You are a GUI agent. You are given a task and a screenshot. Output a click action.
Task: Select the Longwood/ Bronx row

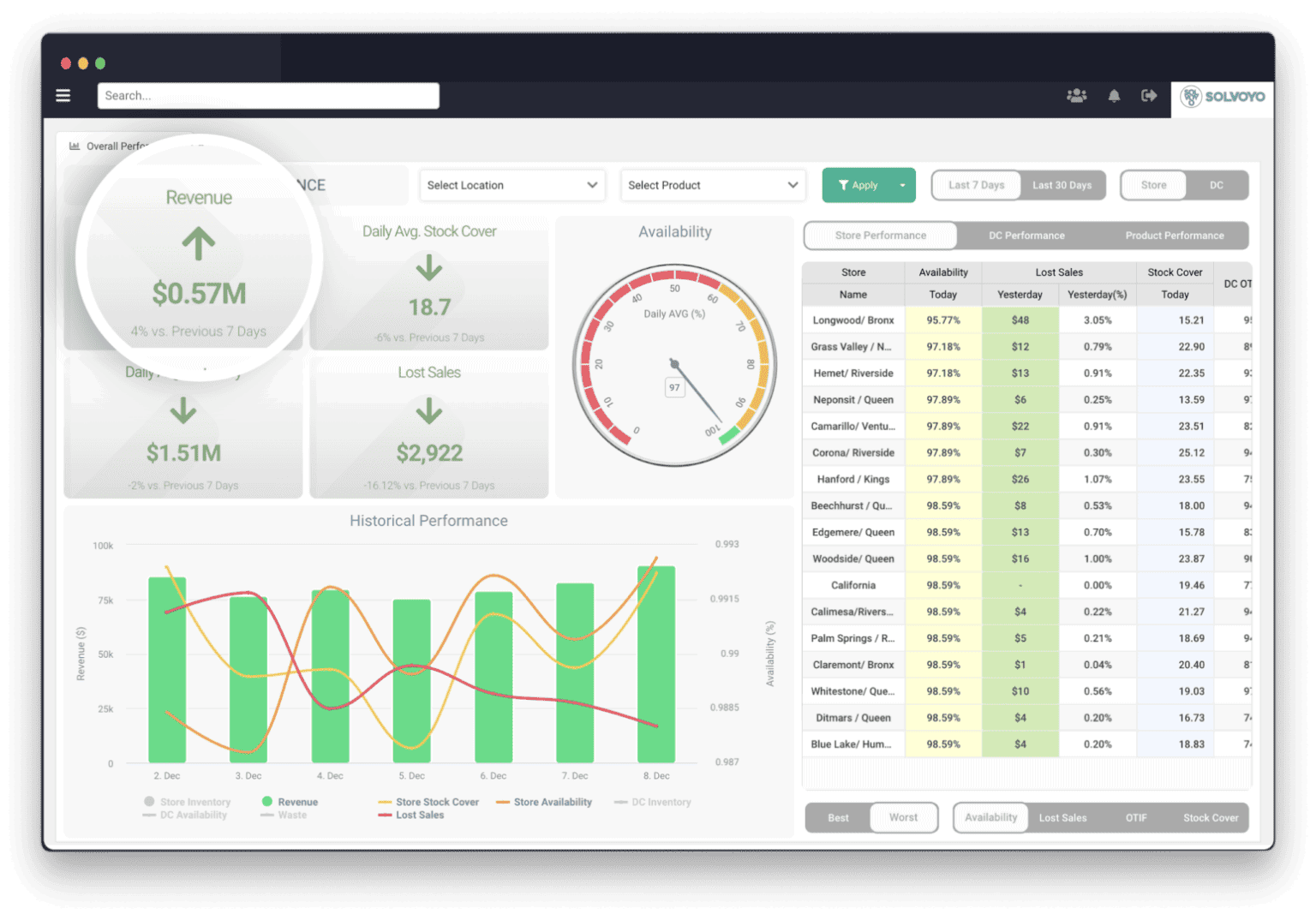click(1026, 320)
